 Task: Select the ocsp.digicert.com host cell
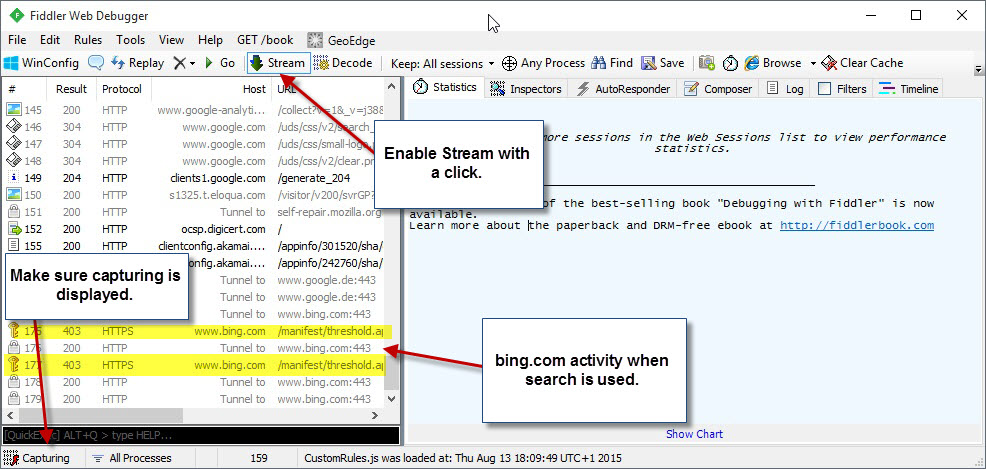[223, 229]
